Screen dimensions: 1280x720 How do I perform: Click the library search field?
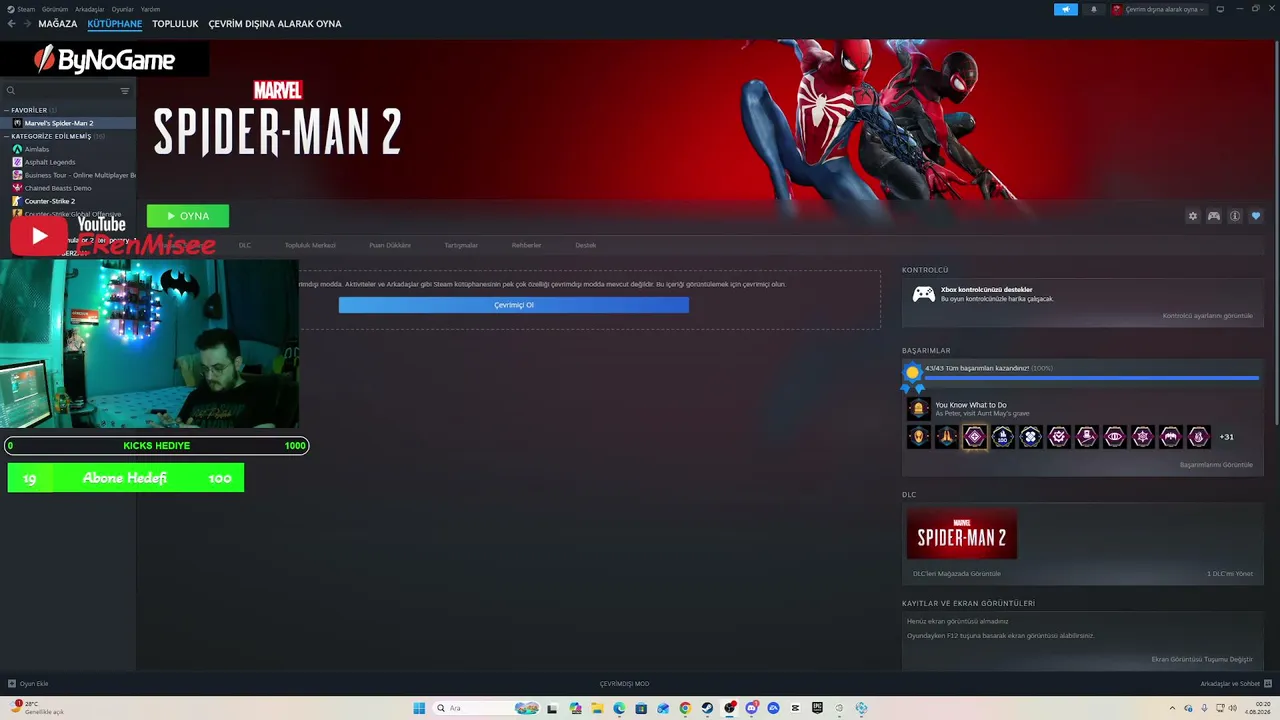(60, 91)
